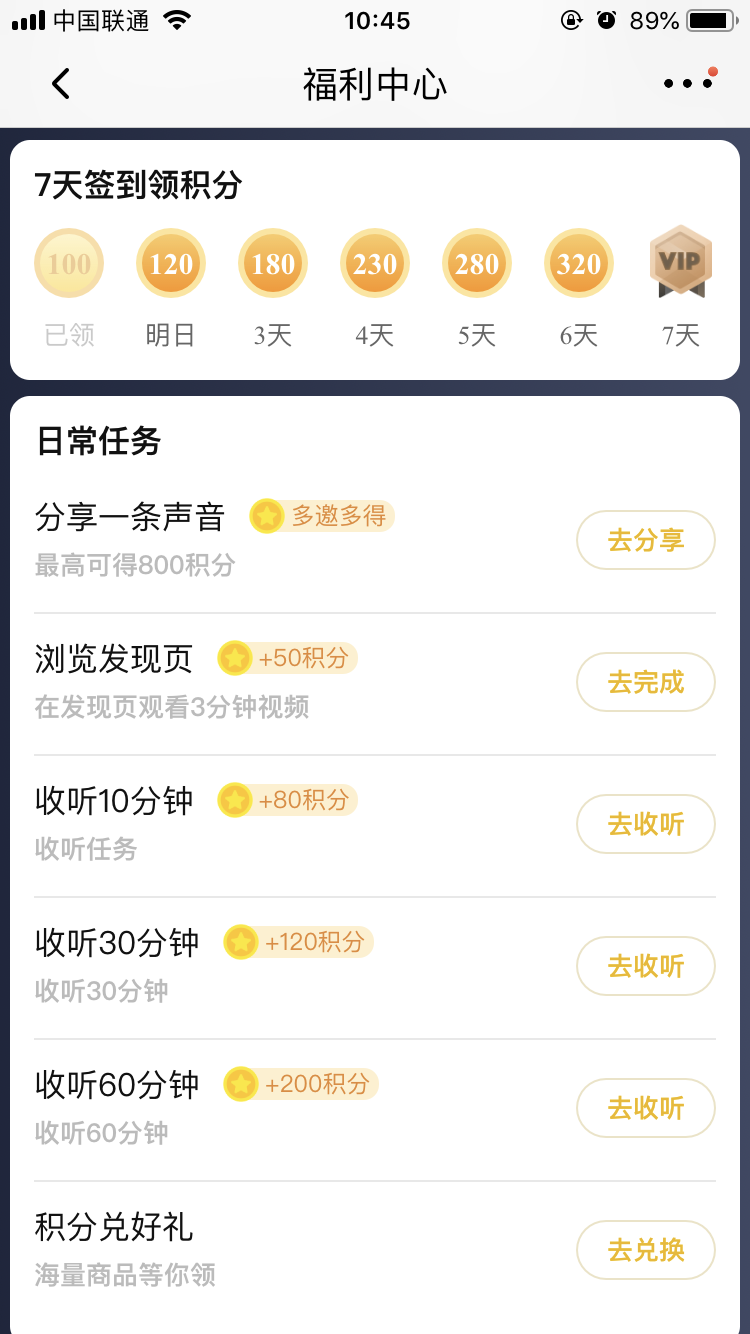
Task: Open the three-dot more menu
Action: point(688,84)
